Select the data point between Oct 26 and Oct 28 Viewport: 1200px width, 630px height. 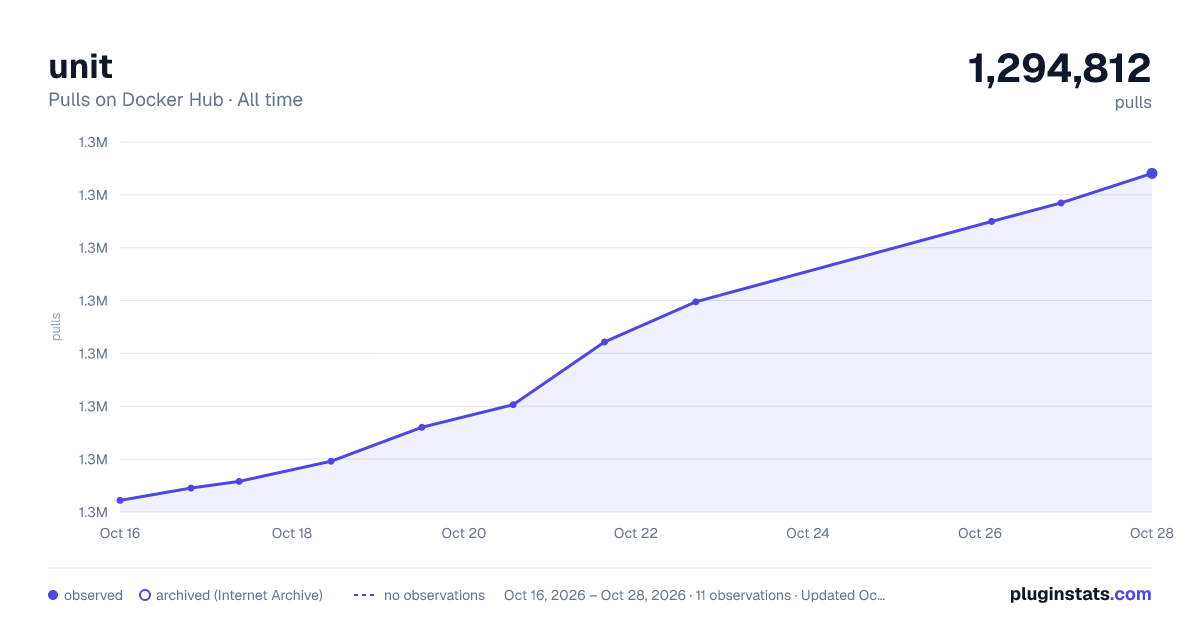point(1061,203)
